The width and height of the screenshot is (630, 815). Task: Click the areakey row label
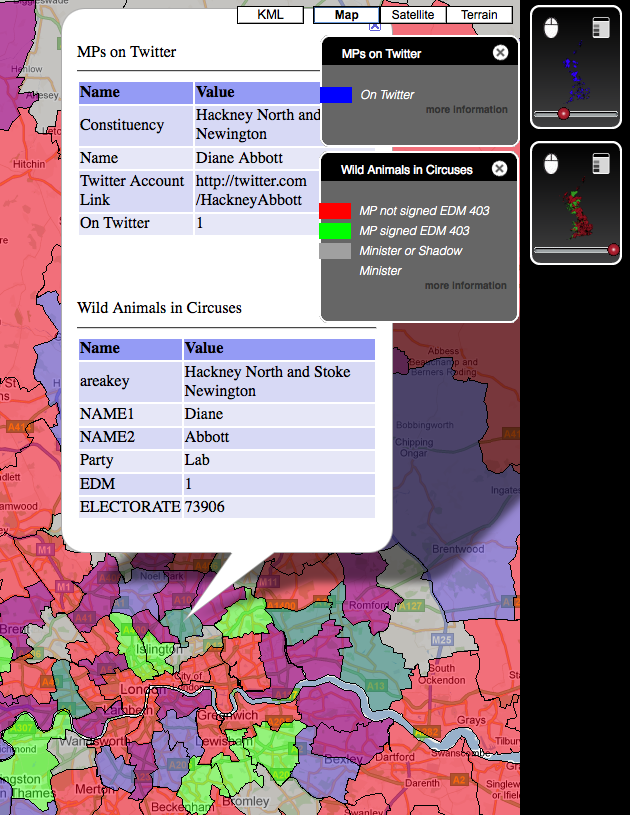104,381
